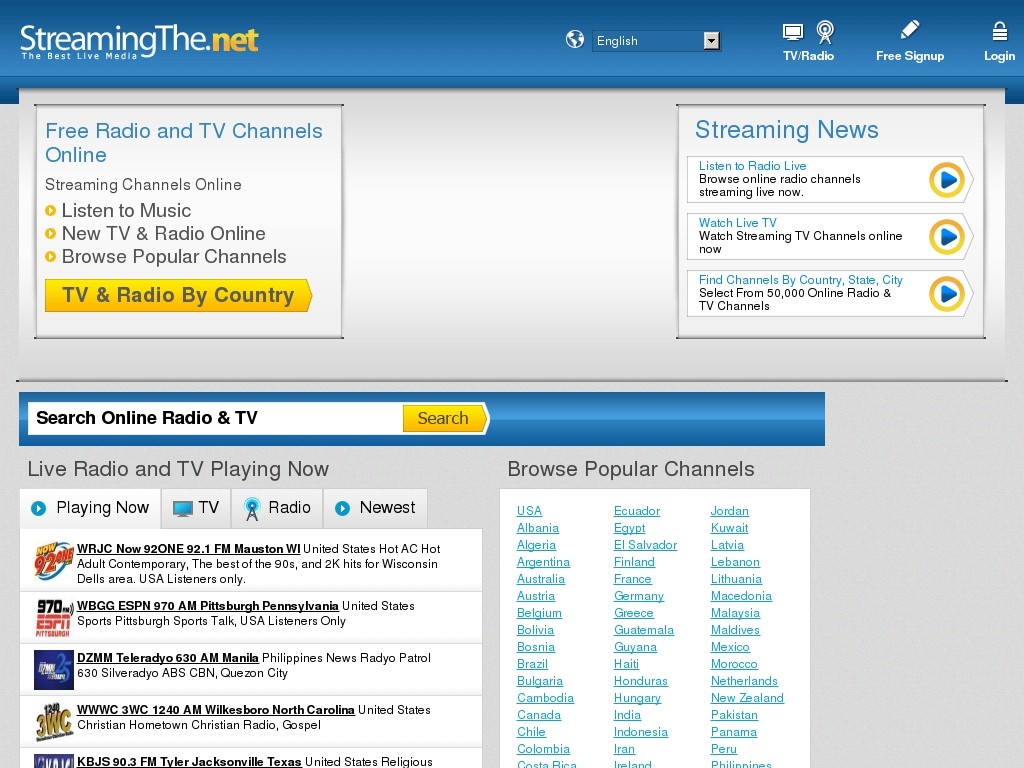Browse channels for Jordan
The height and width of the screenshot is (768, 1024).
[x=729, y=511]
